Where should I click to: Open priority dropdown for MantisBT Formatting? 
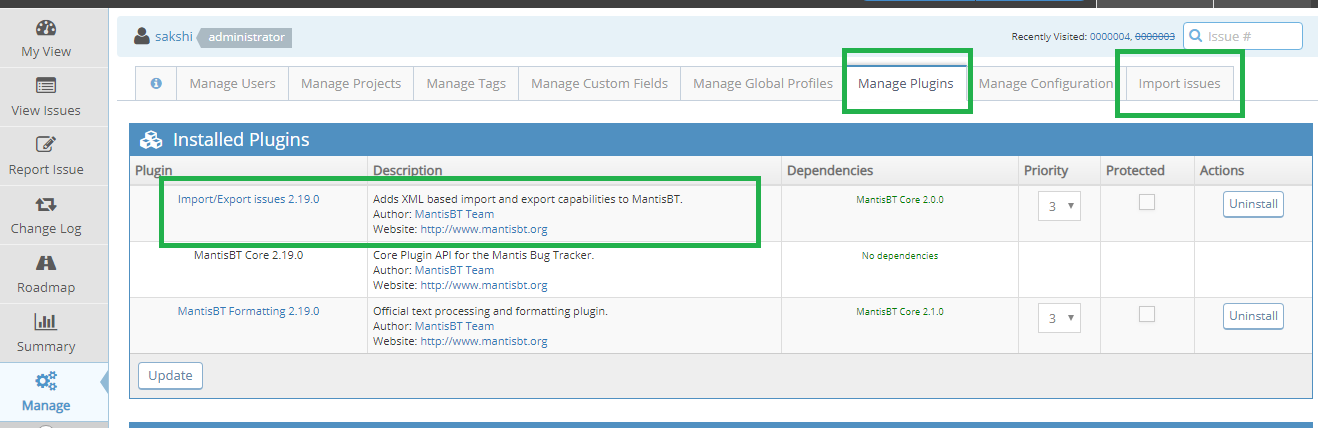[1059, 318]
